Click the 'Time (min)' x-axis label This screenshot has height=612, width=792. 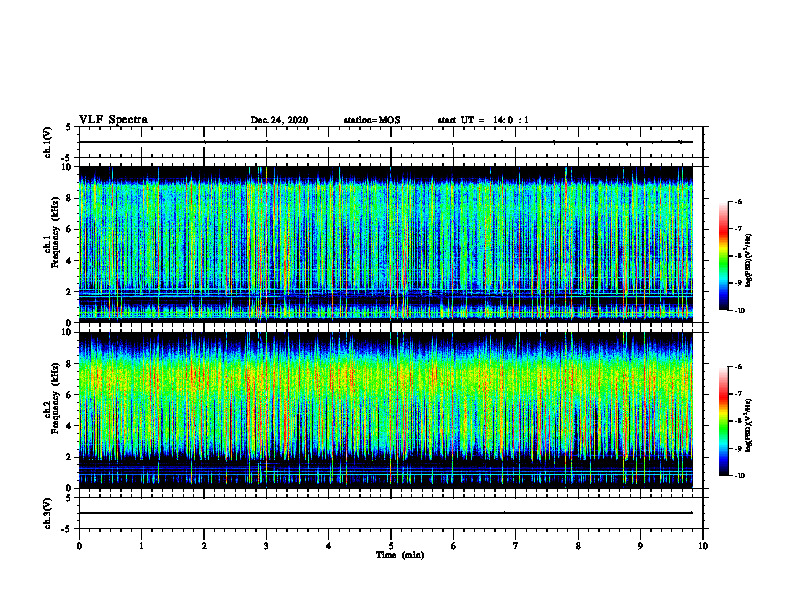pyautogui.click(x=400, y=555)
